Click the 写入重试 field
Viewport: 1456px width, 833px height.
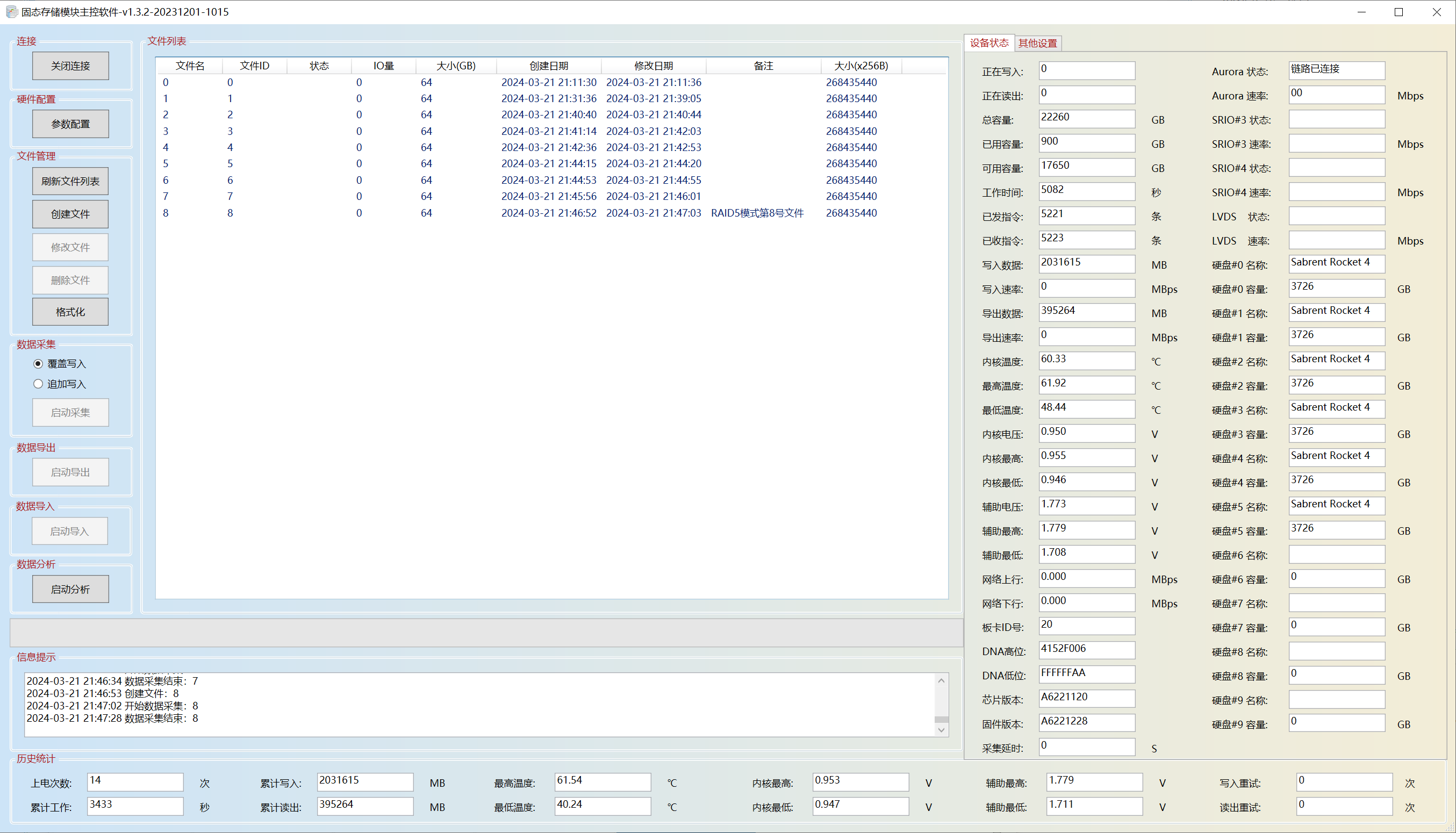click(1344, 782)
